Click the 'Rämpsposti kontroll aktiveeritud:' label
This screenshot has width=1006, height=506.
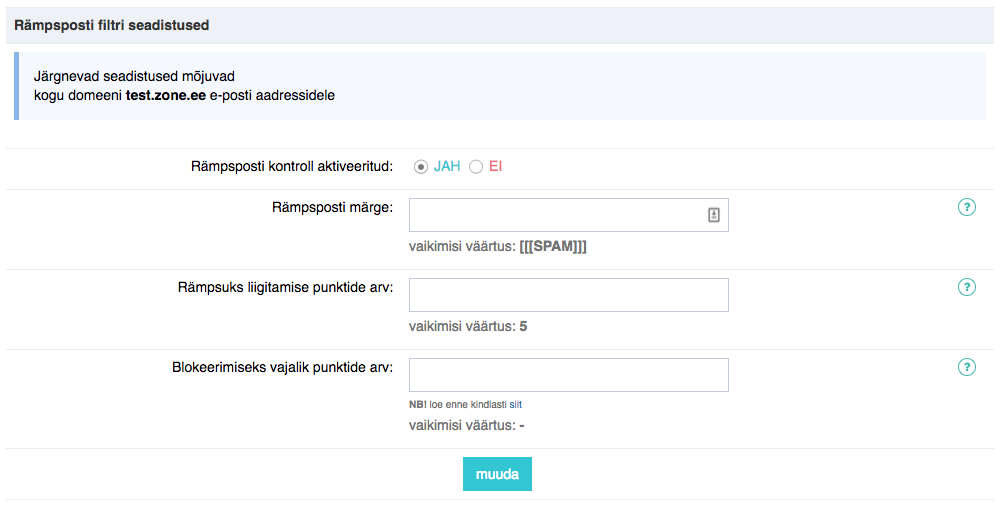click(x=292, y=167)
